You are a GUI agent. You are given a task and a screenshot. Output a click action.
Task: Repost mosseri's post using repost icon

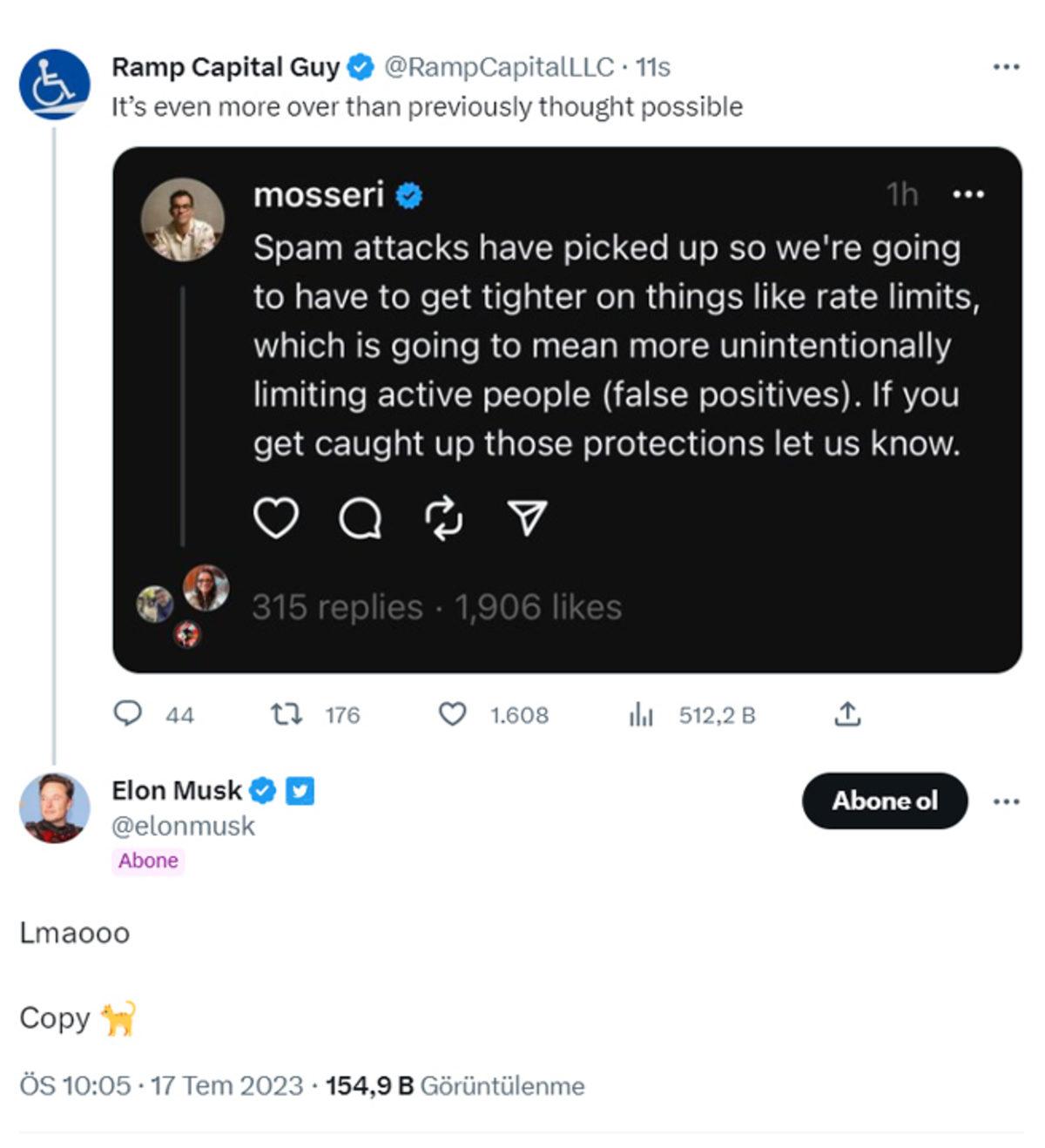click(443, 519)
